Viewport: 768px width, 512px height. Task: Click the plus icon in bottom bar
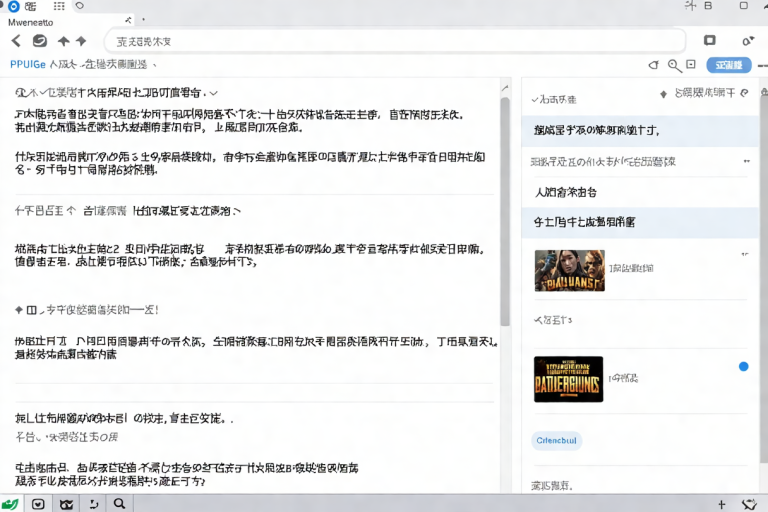point(721,504)
